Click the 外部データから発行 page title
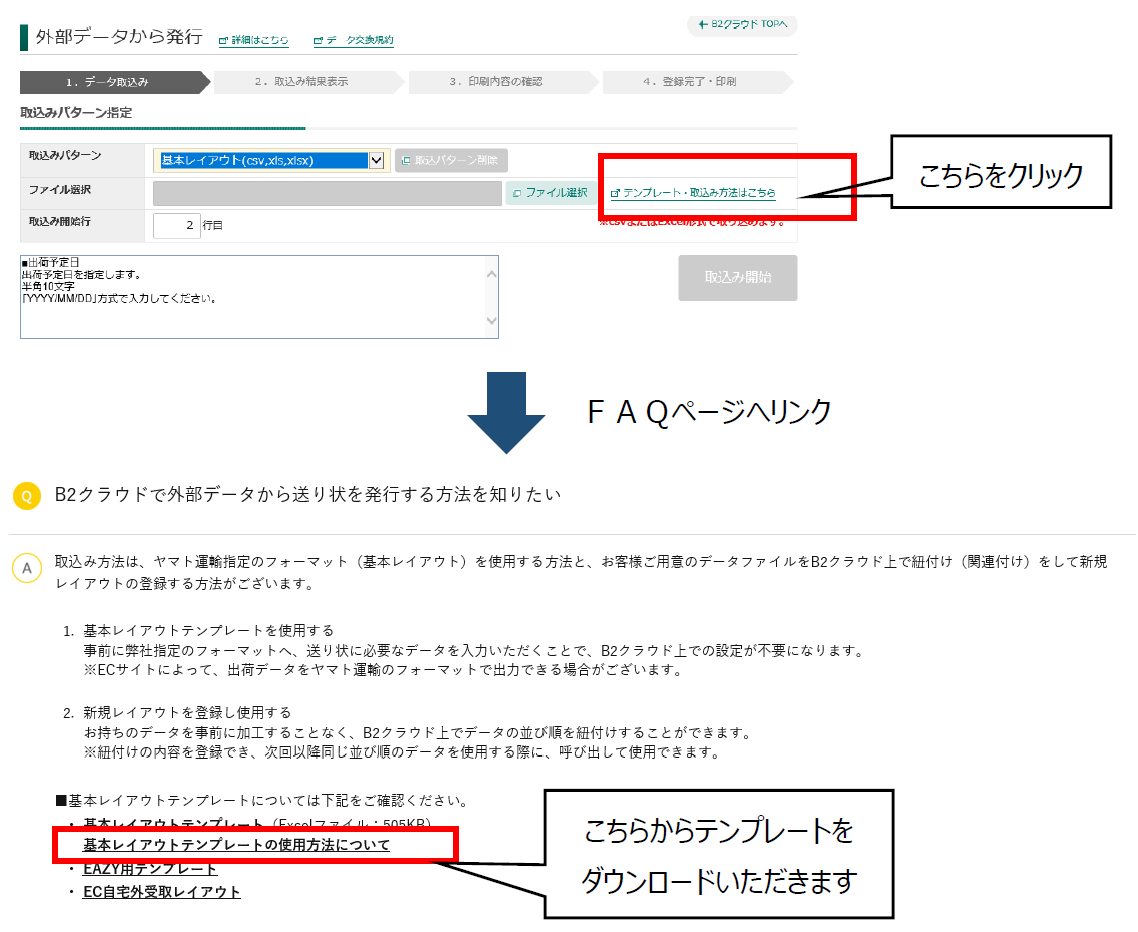 click(119, 37)
